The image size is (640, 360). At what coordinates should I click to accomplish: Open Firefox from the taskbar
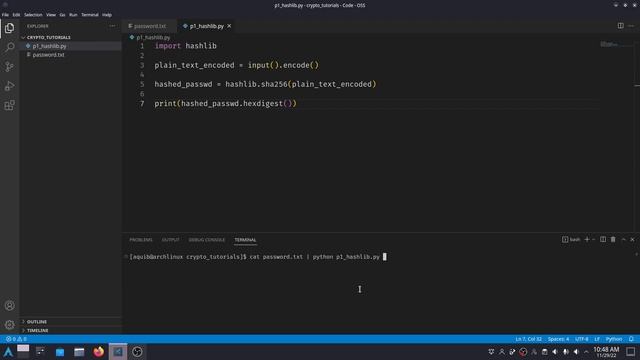98,352
